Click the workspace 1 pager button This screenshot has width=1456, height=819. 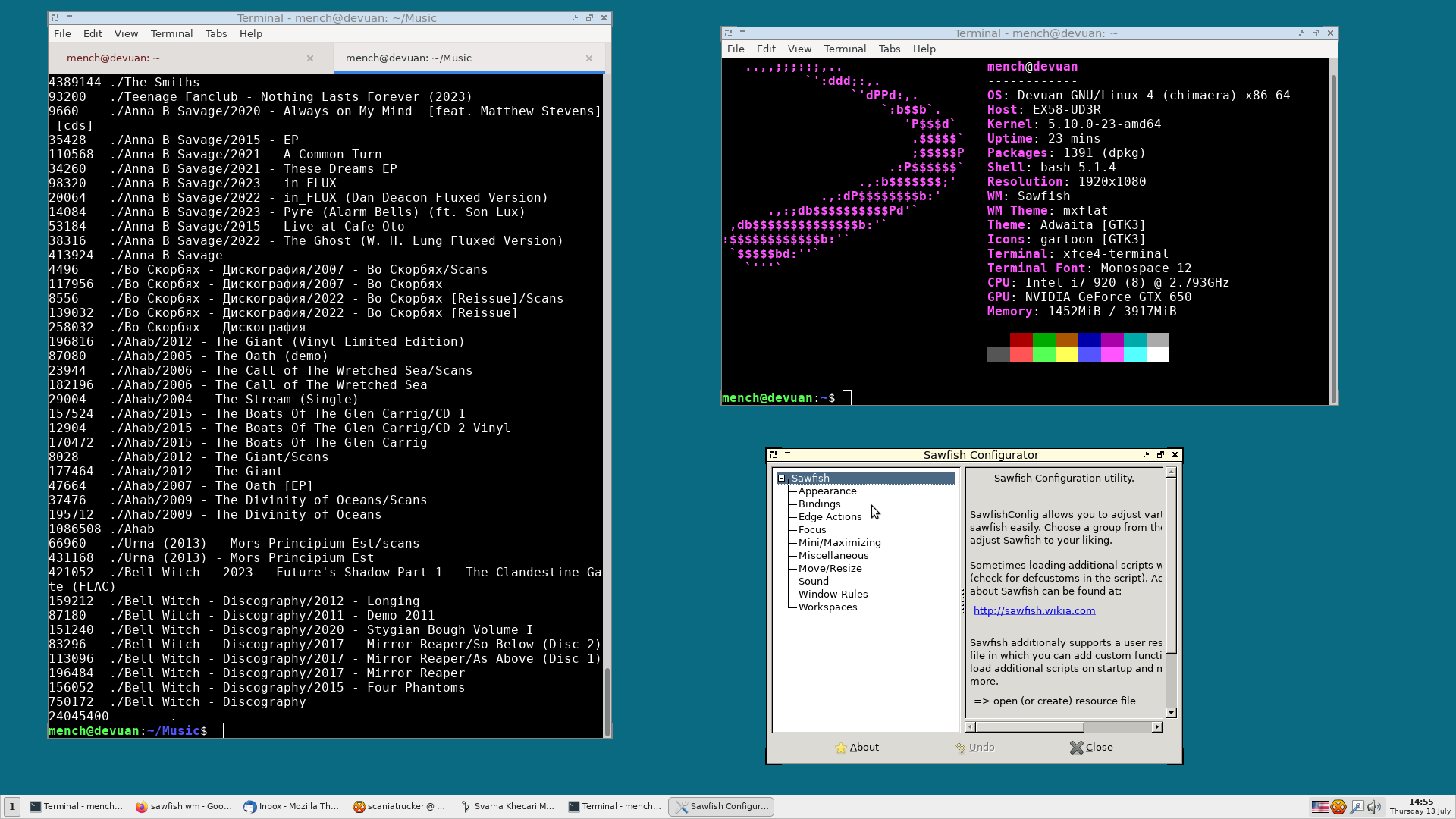click(11, 806)
